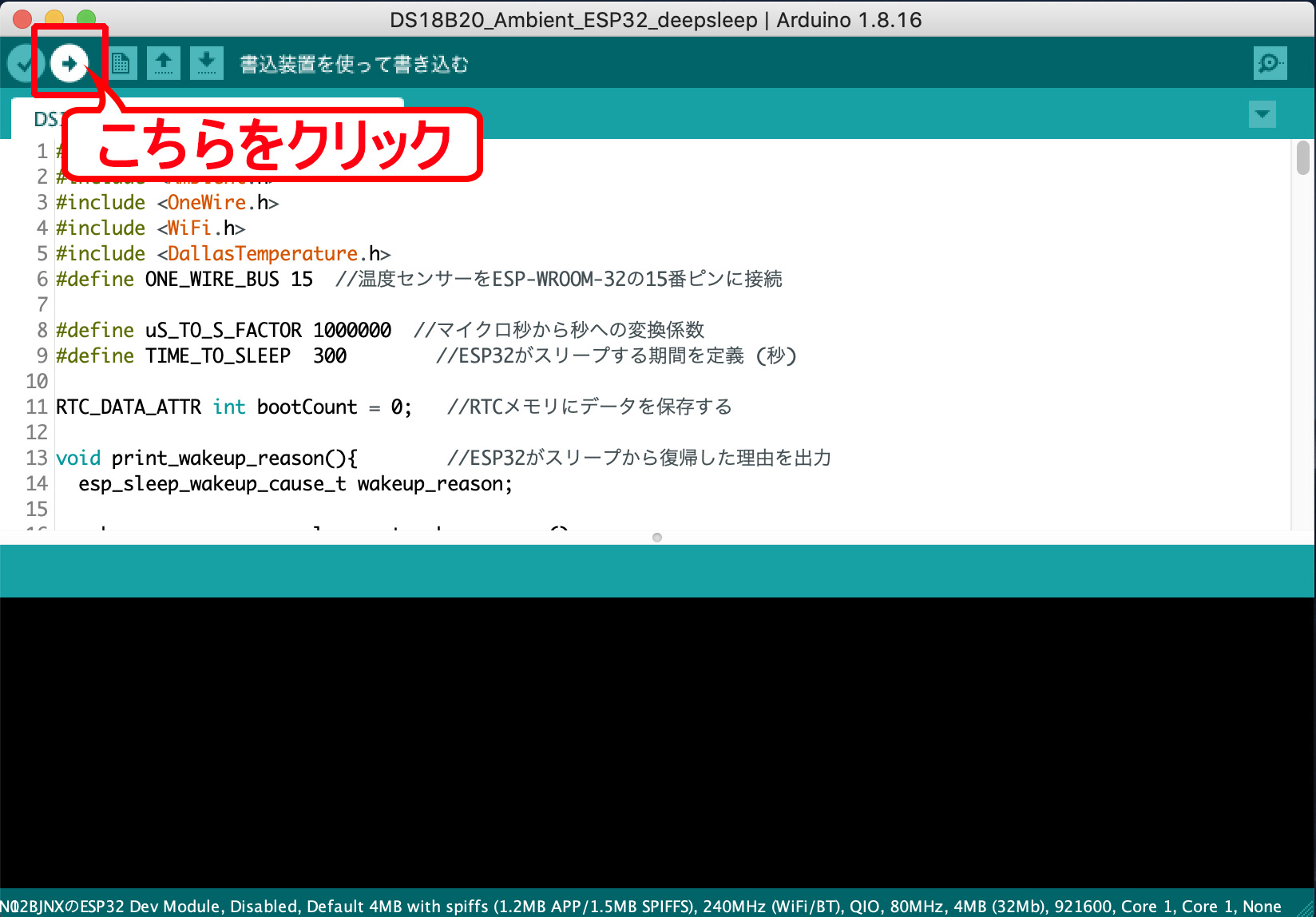Click the editor-console divider handle
The height and width of the screenshot is (917, 1316).
pyautogui.click(x=657, y=538)
